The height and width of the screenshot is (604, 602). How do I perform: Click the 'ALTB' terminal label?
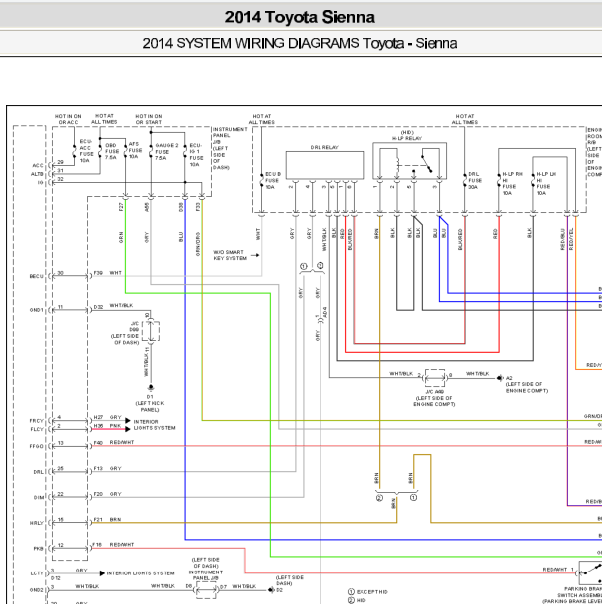tap(37, 174)
